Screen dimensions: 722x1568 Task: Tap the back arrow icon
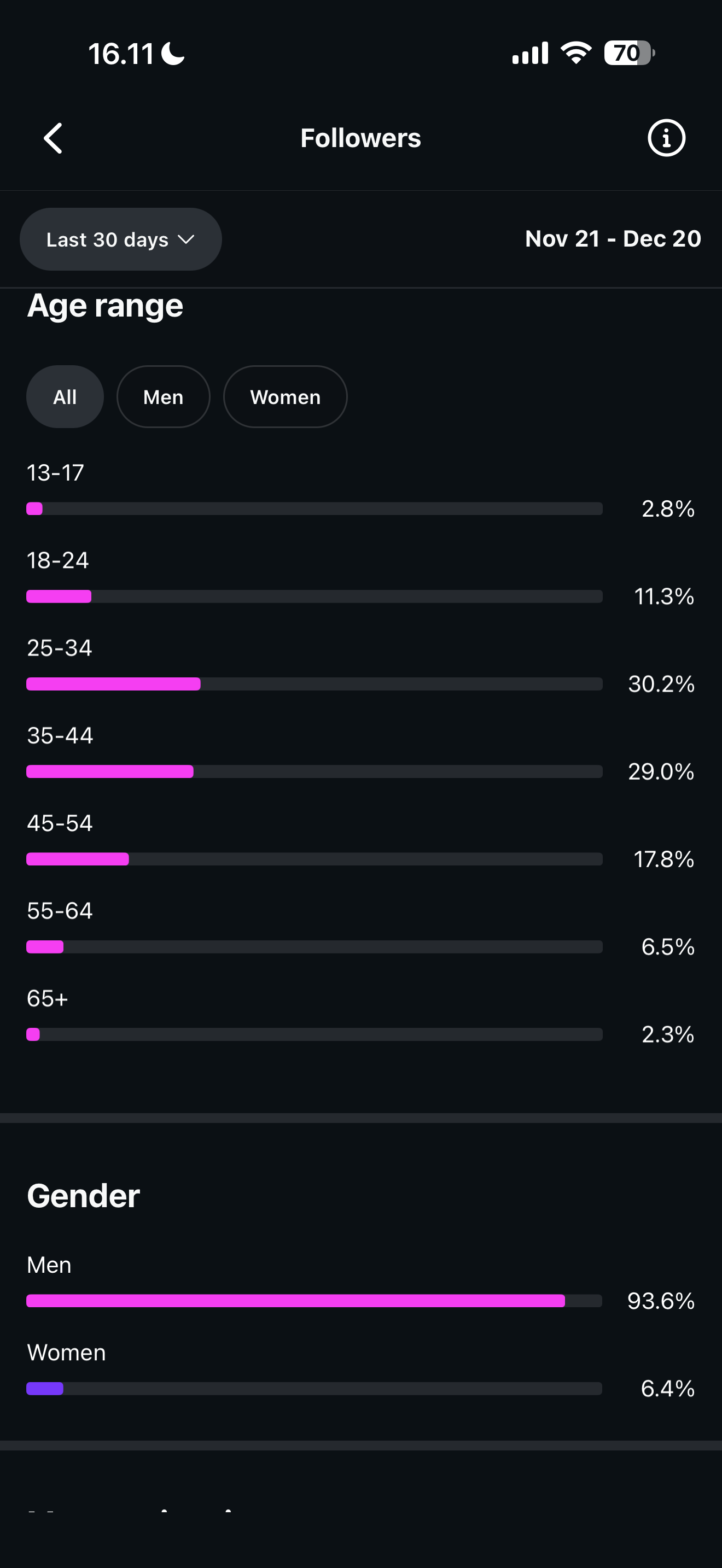[54, 138]
